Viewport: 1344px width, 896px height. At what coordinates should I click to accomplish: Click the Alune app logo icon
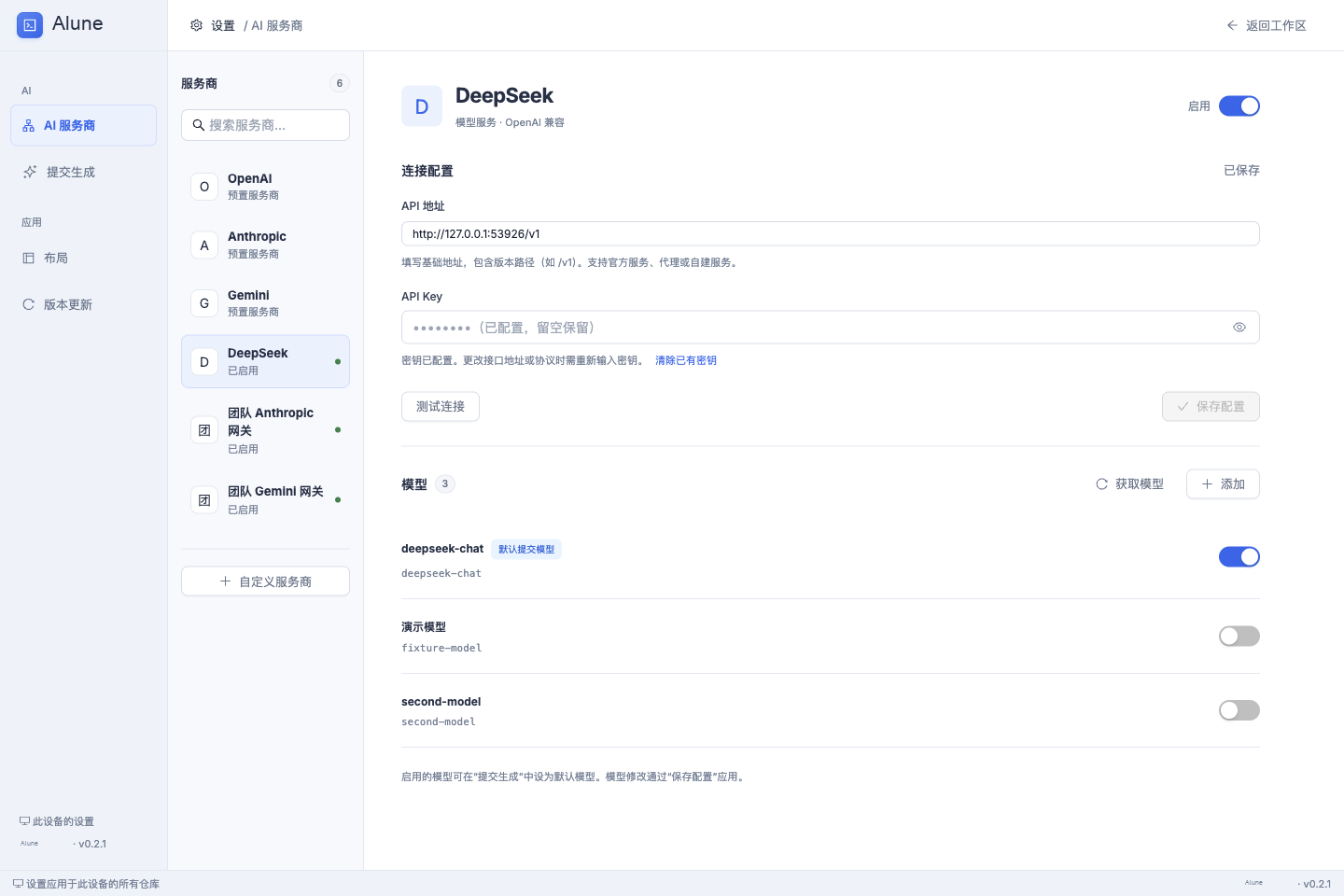click(x=30, y=25)
